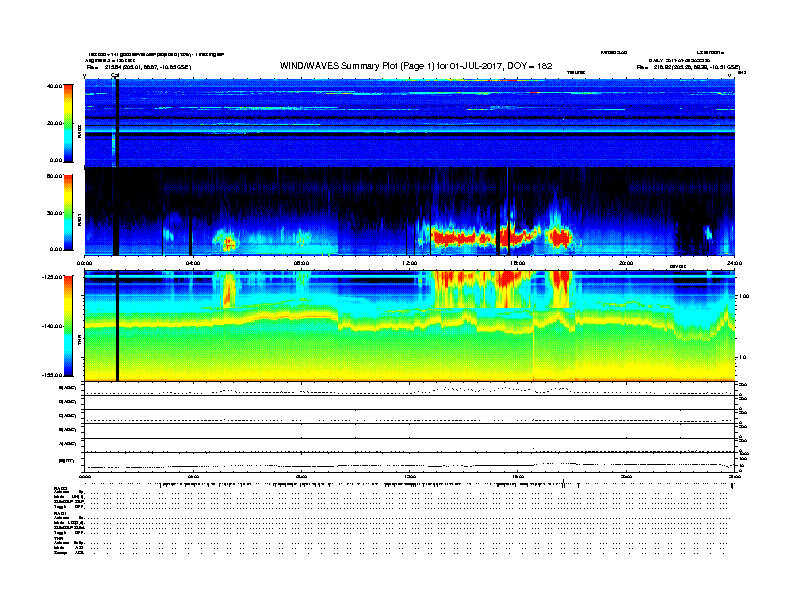Viewport: 792px width, 612px height.
Task: Click 08:00 label under RAD1 spectrogram
Action: tap(301, 263)
